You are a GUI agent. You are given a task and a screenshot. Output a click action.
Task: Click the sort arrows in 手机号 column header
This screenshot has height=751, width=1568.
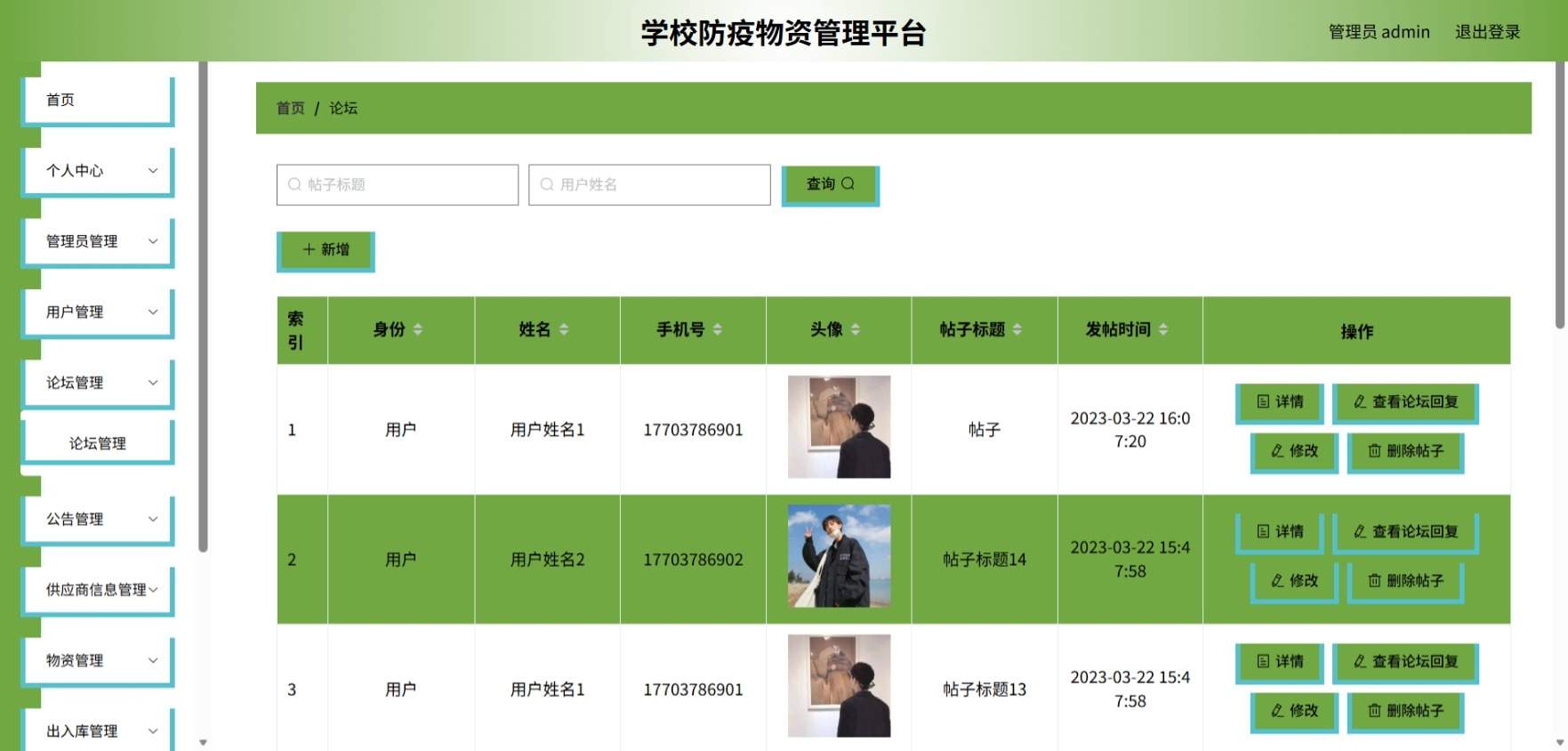tap(718, 330)
